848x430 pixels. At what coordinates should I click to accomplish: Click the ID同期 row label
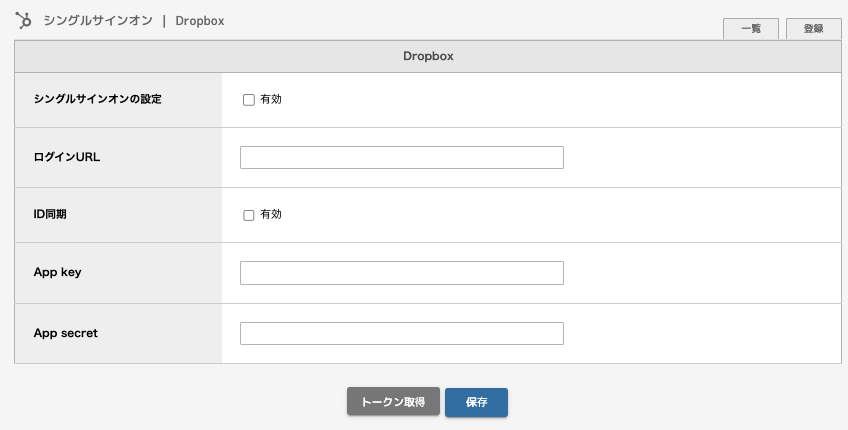(50, 214)
